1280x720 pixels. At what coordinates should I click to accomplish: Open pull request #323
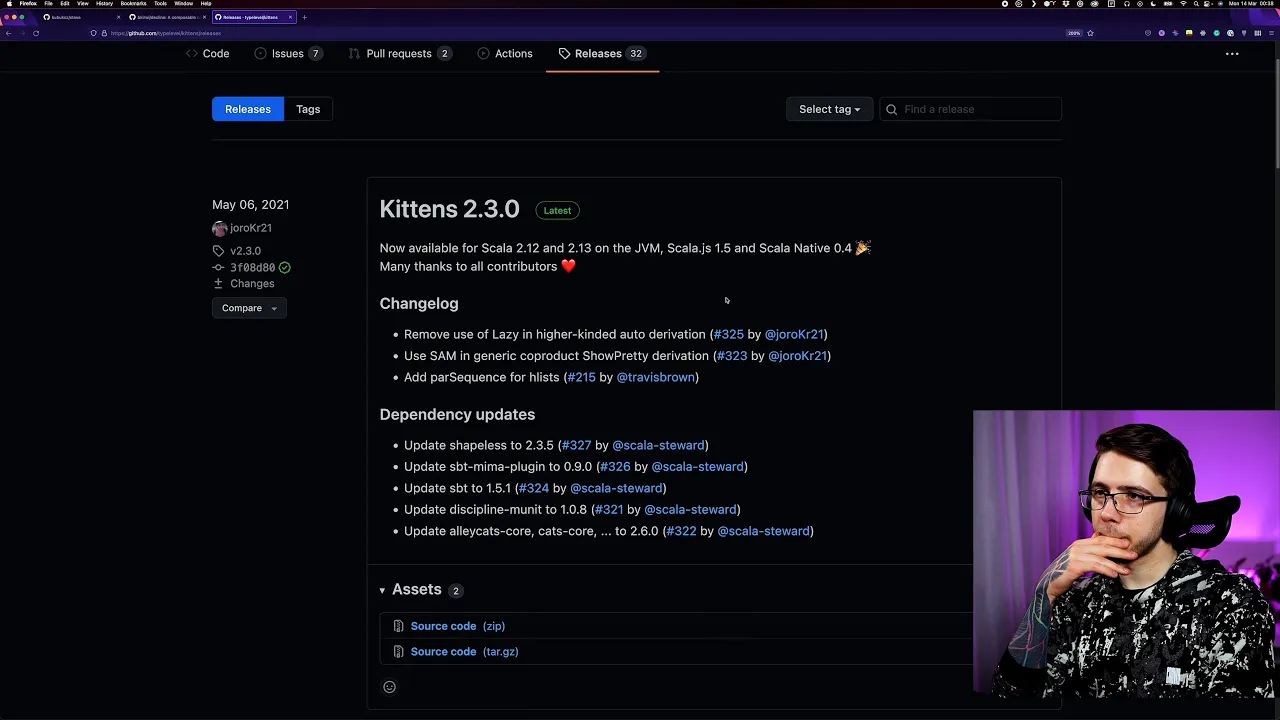pos(732,356)
